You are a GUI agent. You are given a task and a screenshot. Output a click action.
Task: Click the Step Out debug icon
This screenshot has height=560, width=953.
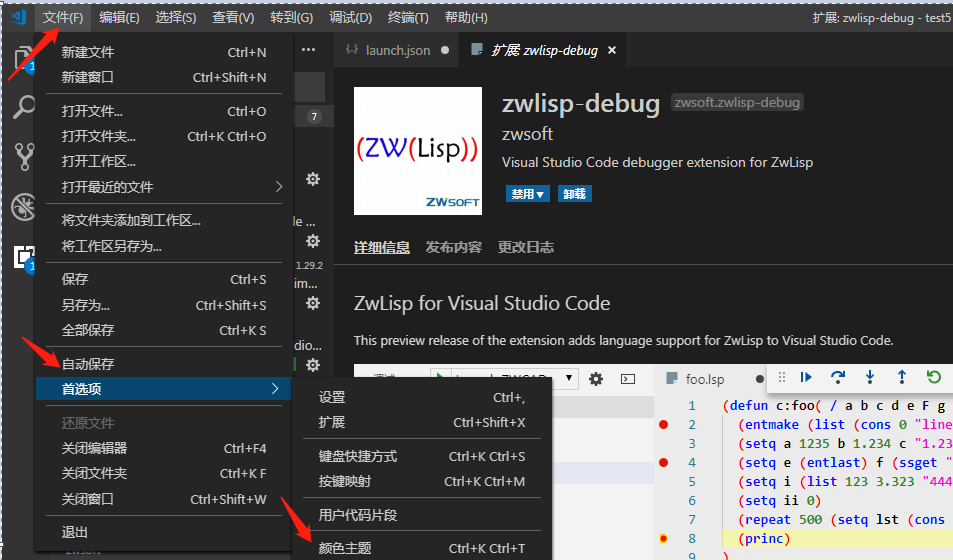pos(901,378)
